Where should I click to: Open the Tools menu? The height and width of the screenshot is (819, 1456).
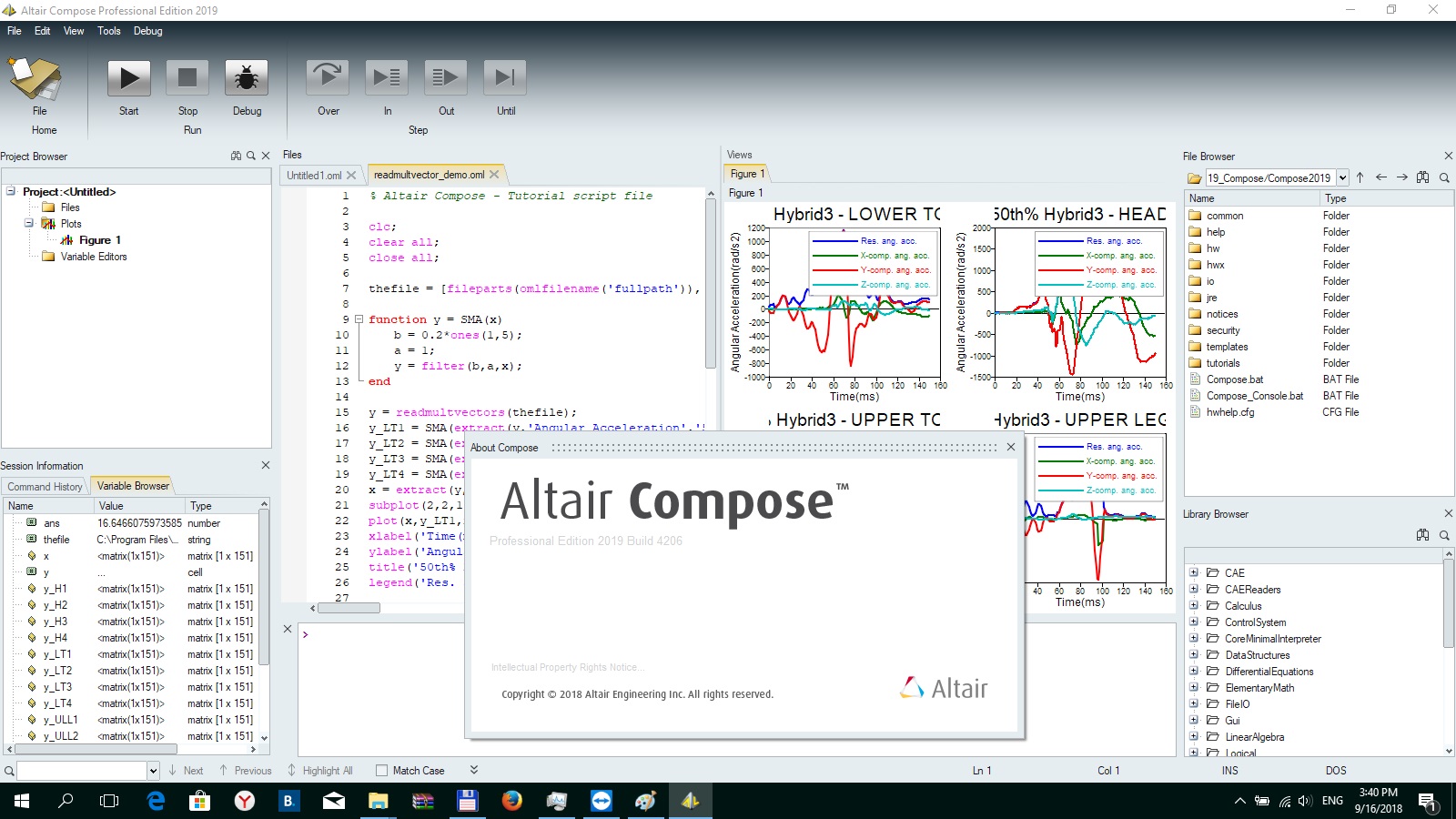pyautogui.click(x=109, y=31)
